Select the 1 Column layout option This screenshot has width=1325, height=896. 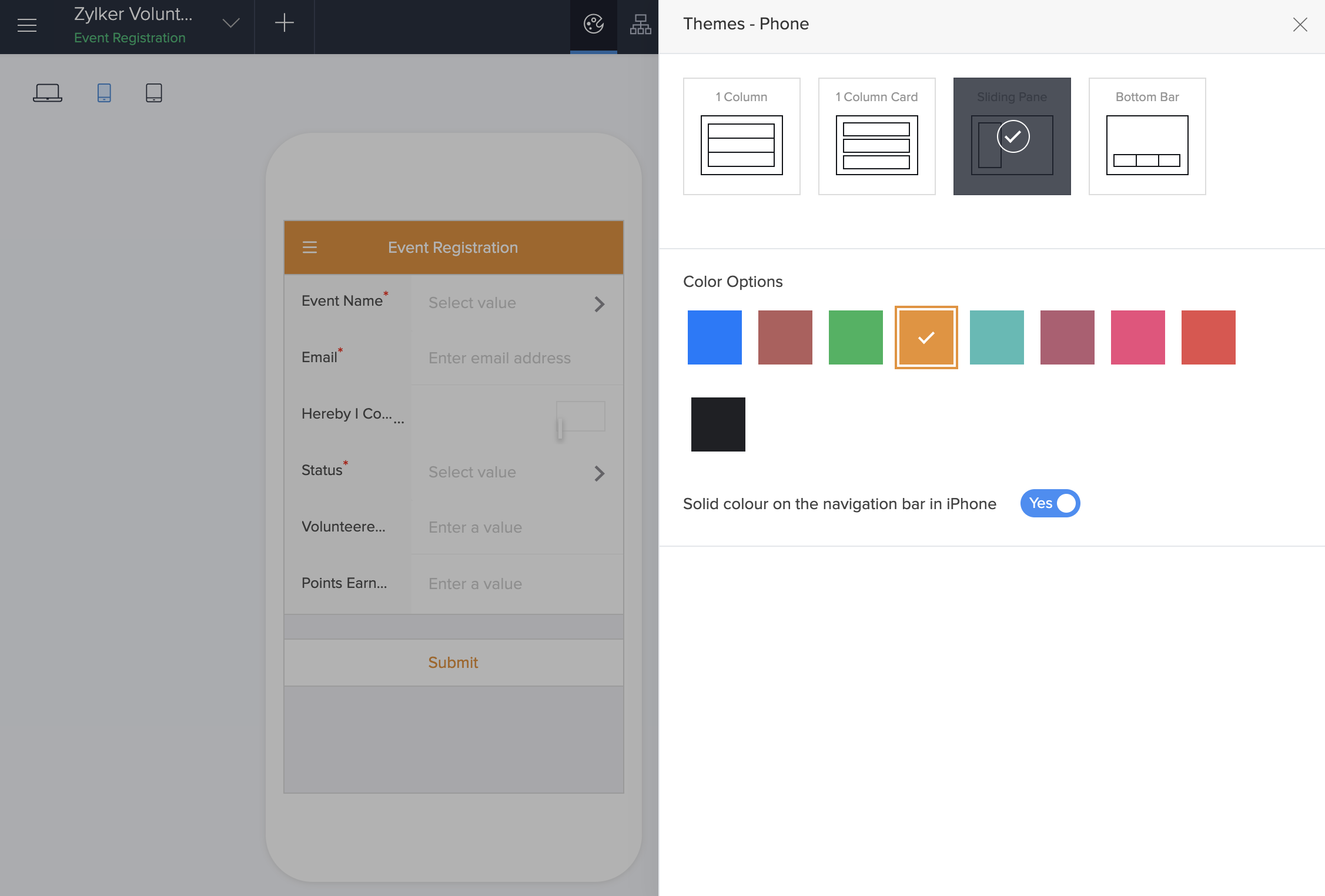[x=741, y=136]
